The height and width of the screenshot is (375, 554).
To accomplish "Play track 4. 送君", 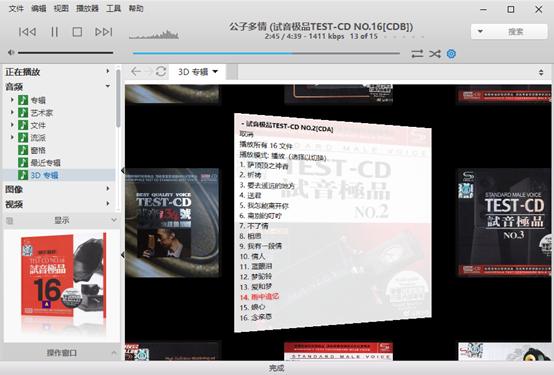I will (250, 195).
